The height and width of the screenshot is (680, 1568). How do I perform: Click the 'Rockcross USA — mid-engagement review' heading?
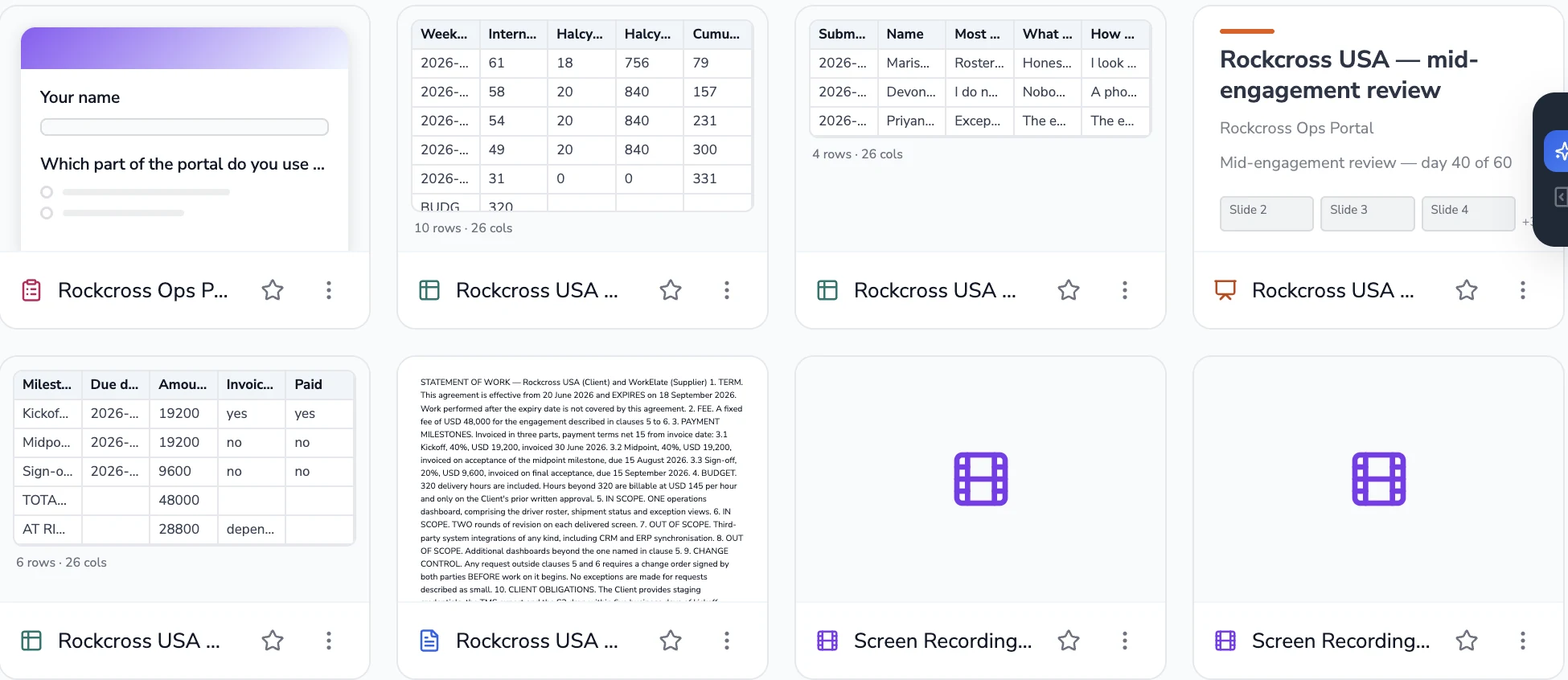pyautogui.click(x=1349, y=75)
